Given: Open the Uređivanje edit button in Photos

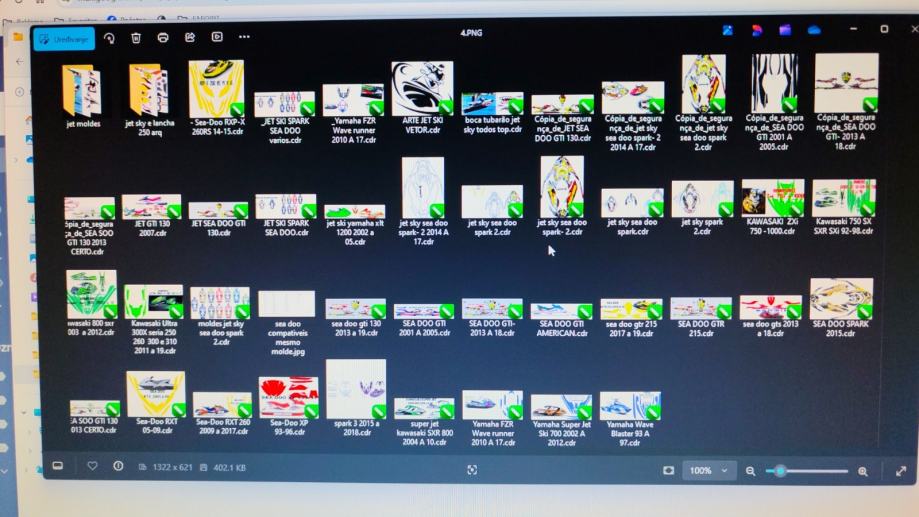Looking at the screenshot, I should pos(64,39).
